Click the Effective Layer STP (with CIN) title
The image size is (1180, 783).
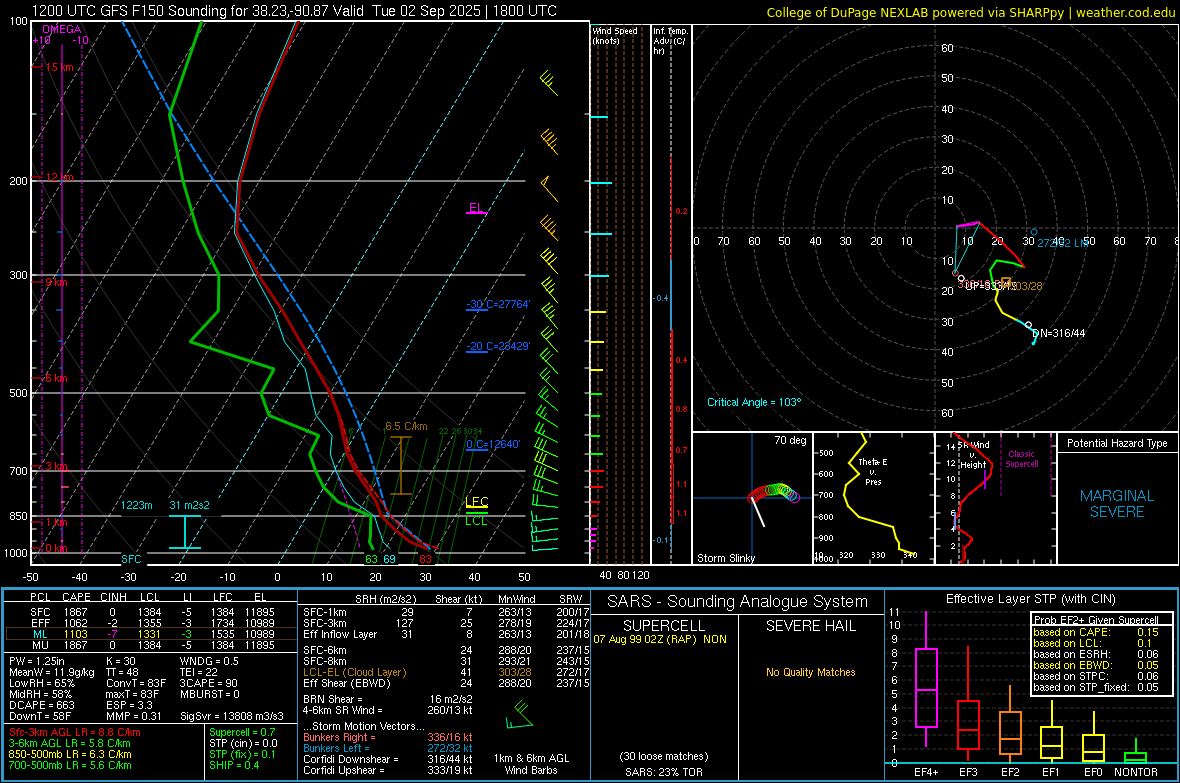1030,599
